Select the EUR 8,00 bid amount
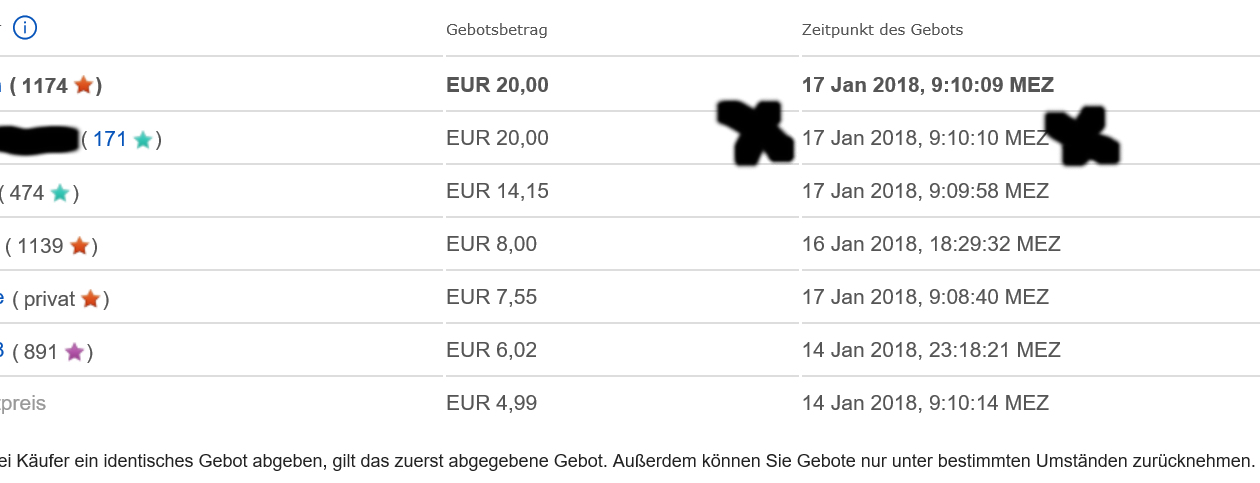This screenshot has height=483, width=1260. point(491,244)
